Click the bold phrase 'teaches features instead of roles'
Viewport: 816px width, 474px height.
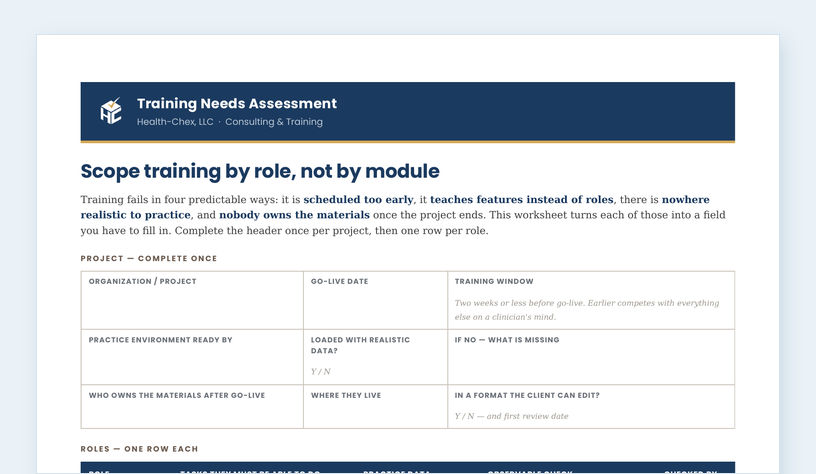(x=521, y=200)
